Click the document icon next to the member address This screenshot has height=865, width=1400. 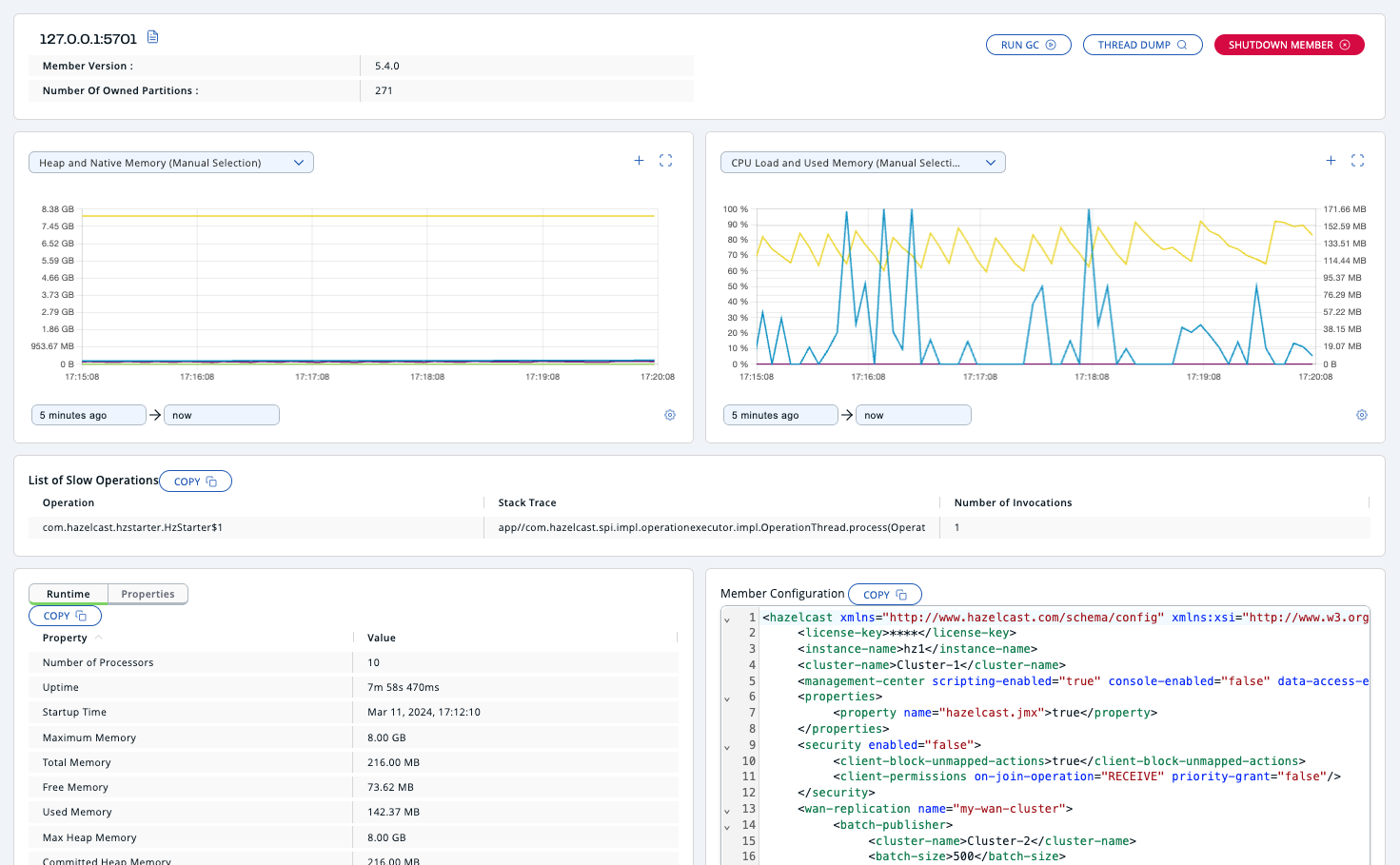[152, 37]
